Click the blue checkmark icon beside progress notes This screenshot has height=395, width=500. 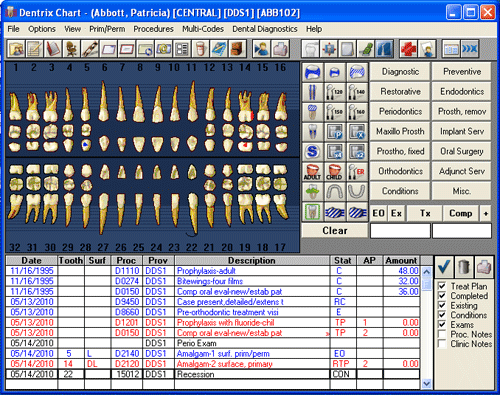444,267
